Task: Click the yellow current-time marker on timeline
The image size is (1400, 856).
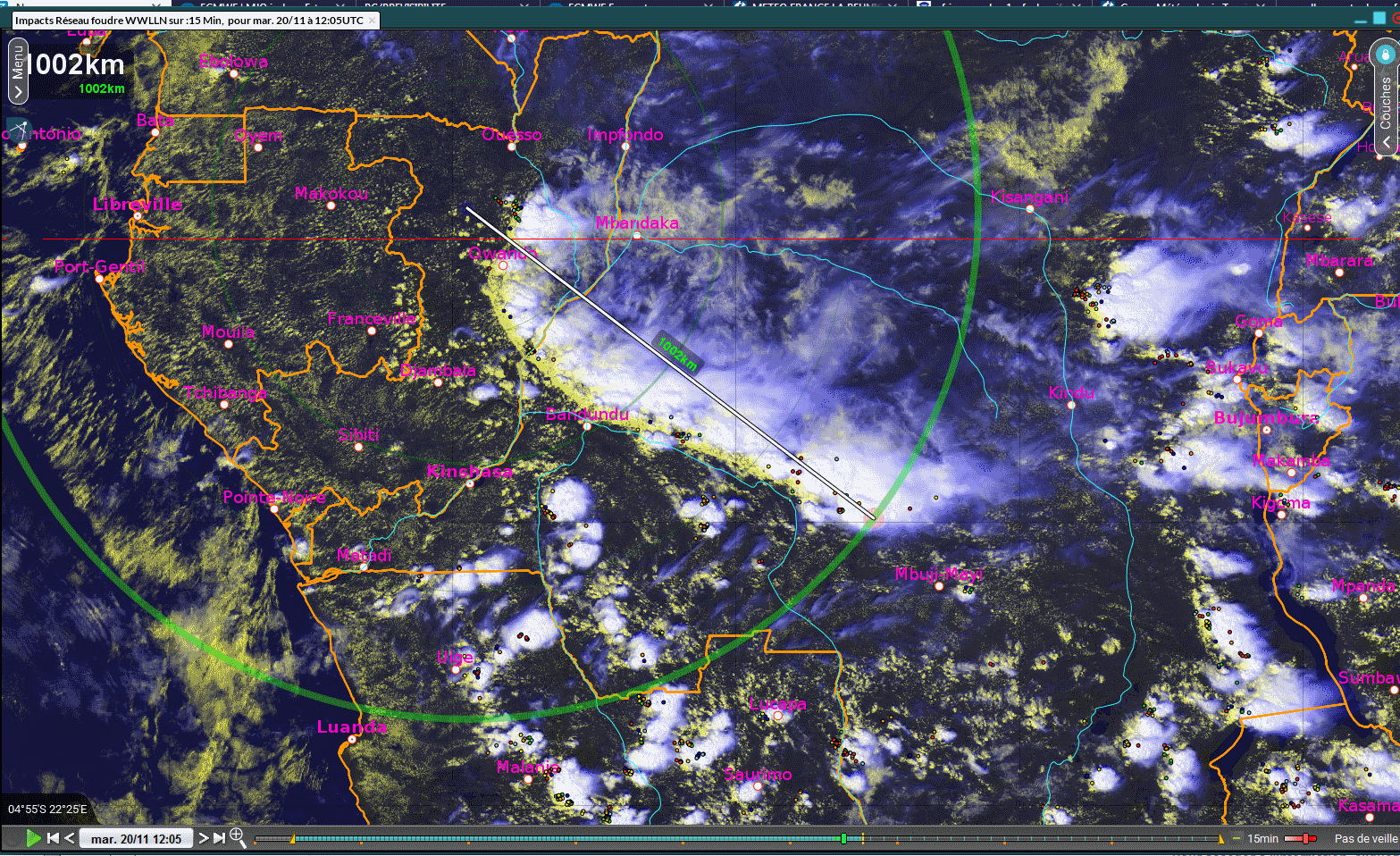Action: click(x=862, y=838)
